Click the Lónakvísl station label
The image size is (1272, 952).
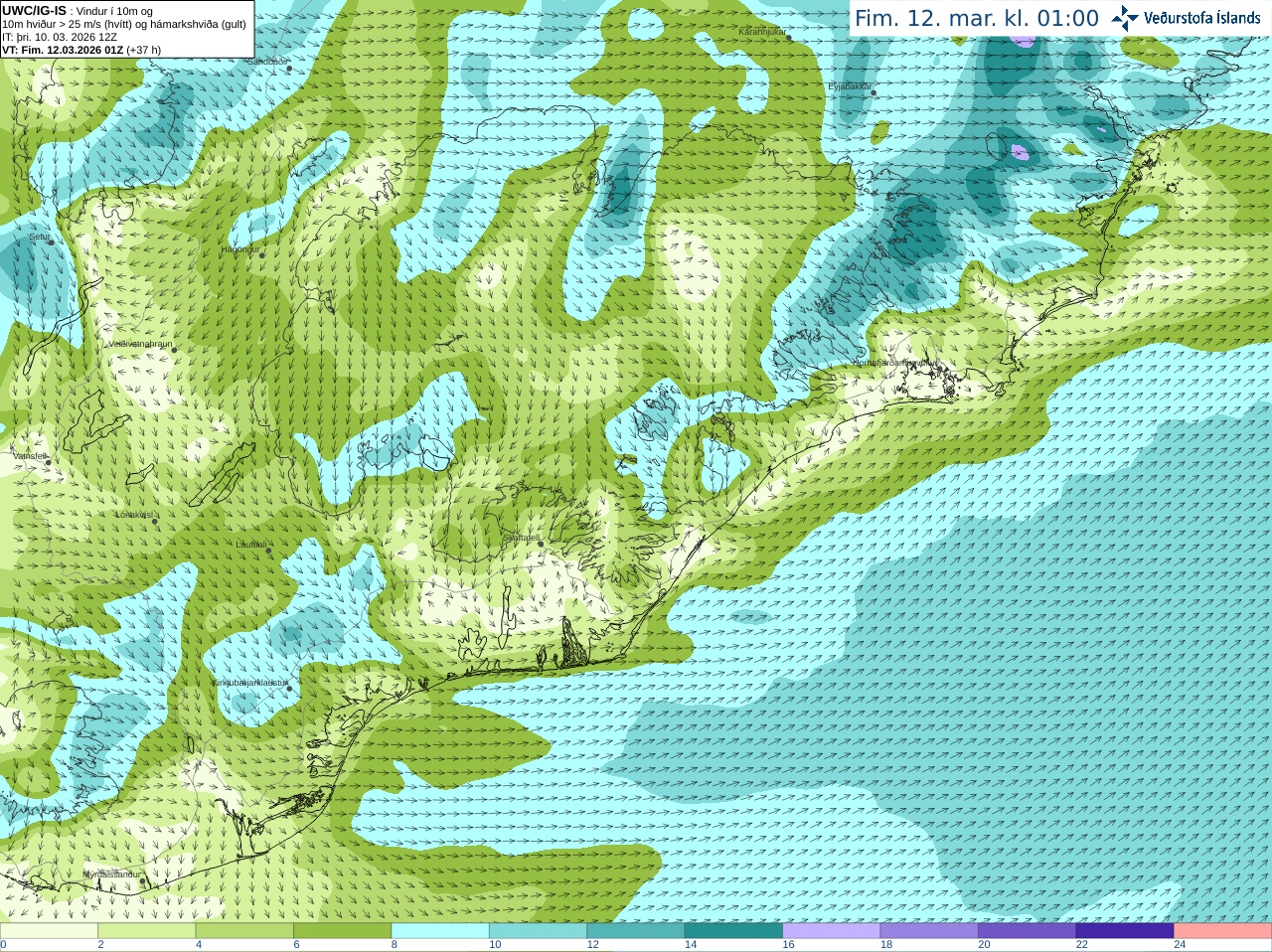click(x=134, y=515)
